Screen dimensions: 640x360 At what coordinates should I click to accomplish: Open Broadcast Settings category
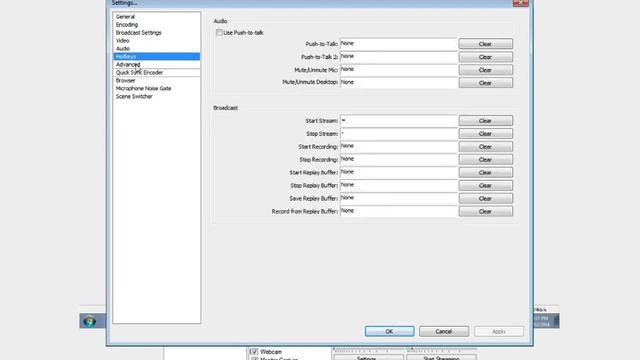(156, 33)
